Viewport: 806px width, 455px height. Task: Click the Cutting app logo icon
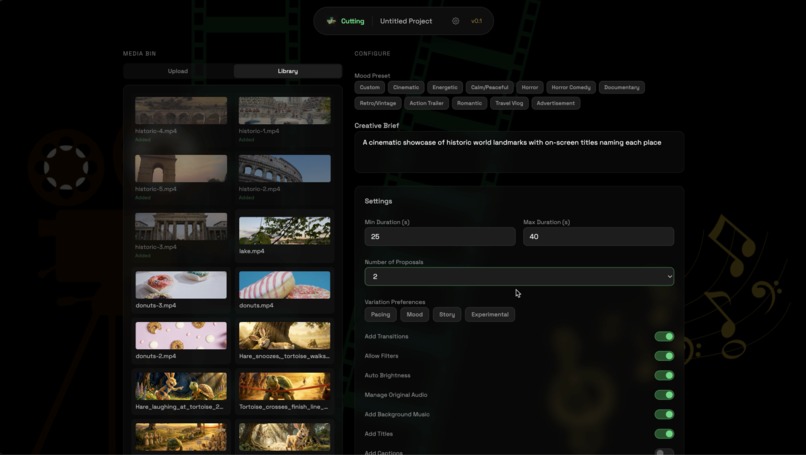coord(331,21)
